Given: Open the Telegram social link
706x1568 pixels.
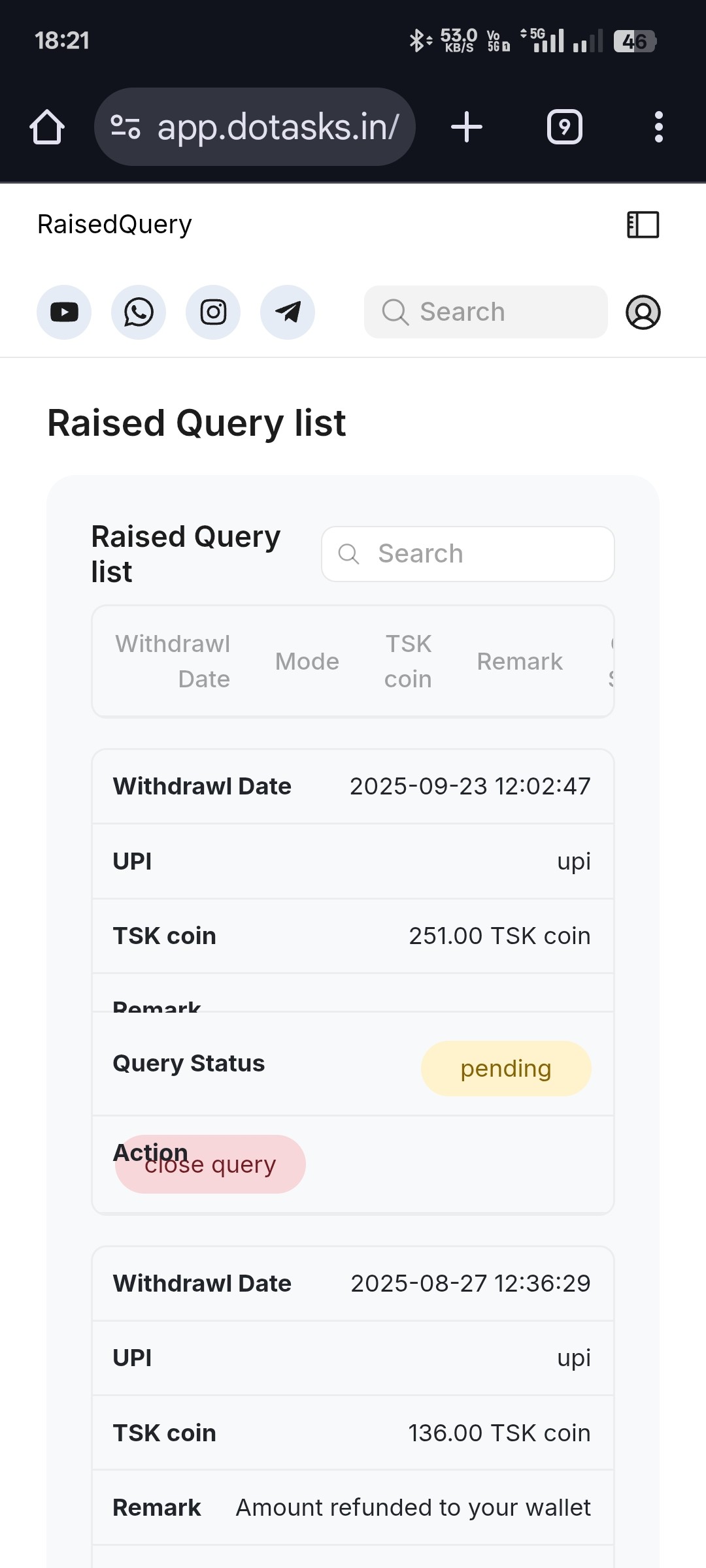Looking at the screenshot, I should coord(288,312).
